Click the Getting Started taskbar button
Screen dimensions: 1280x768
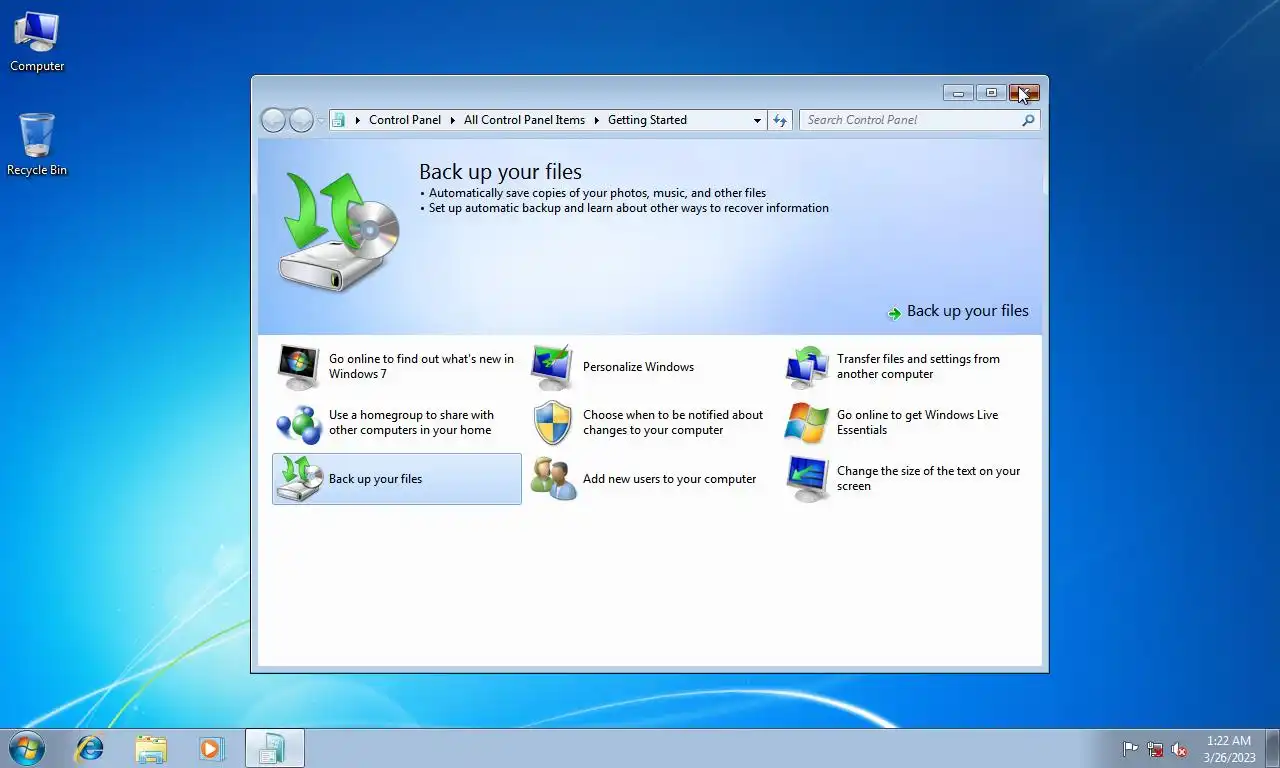tap(274, 748)
